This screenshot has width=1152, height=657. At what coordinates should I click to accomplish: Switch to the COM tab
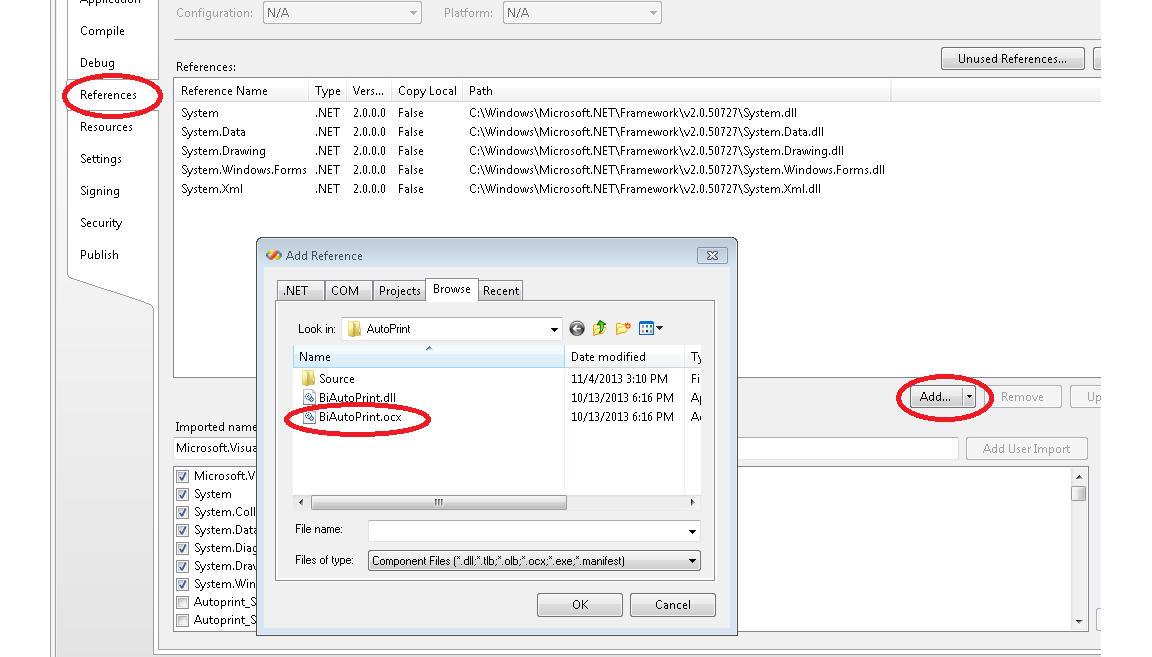tap(345, 291)
